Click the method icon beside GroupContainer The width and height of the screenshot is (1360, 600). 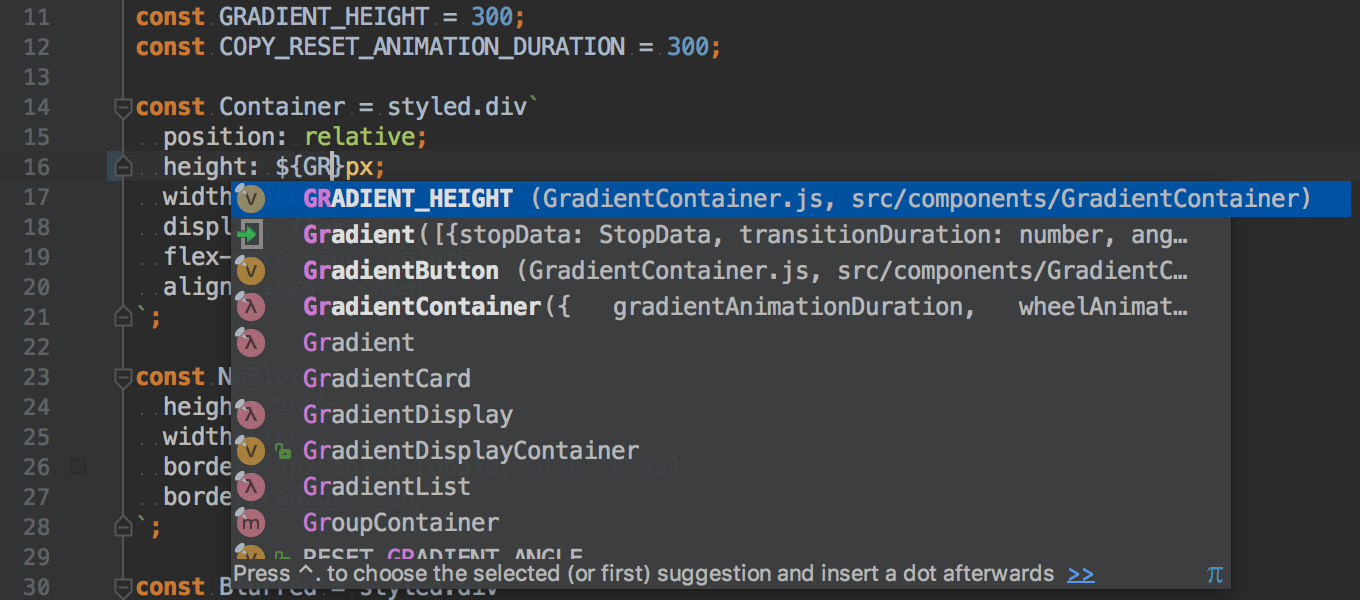click(251, 523)
